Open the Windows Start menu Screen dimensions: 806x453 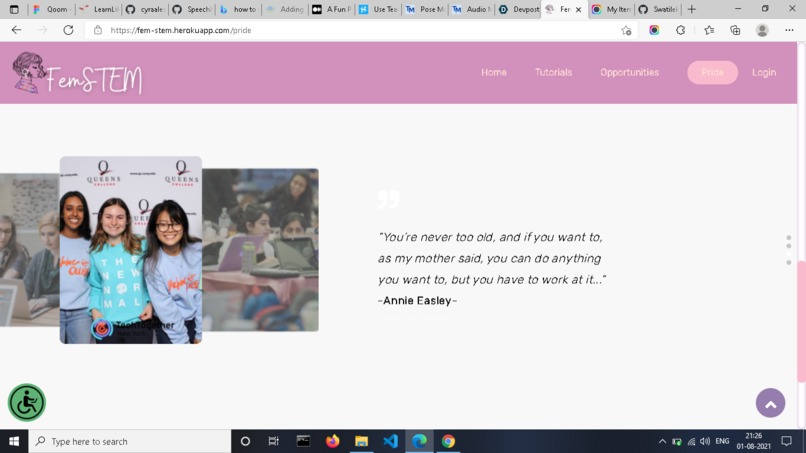point(14,441)
